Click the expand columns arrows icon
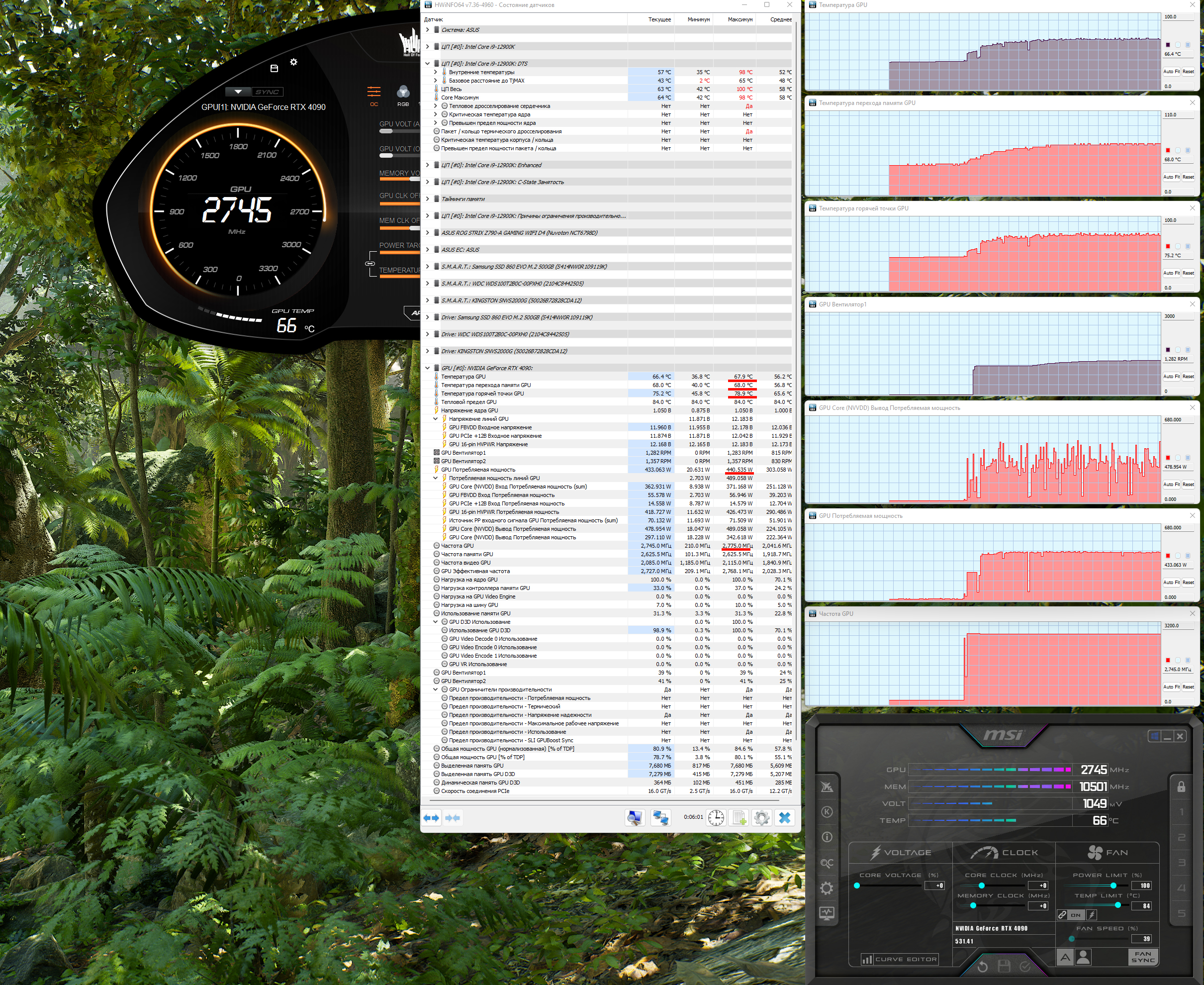 432,818
